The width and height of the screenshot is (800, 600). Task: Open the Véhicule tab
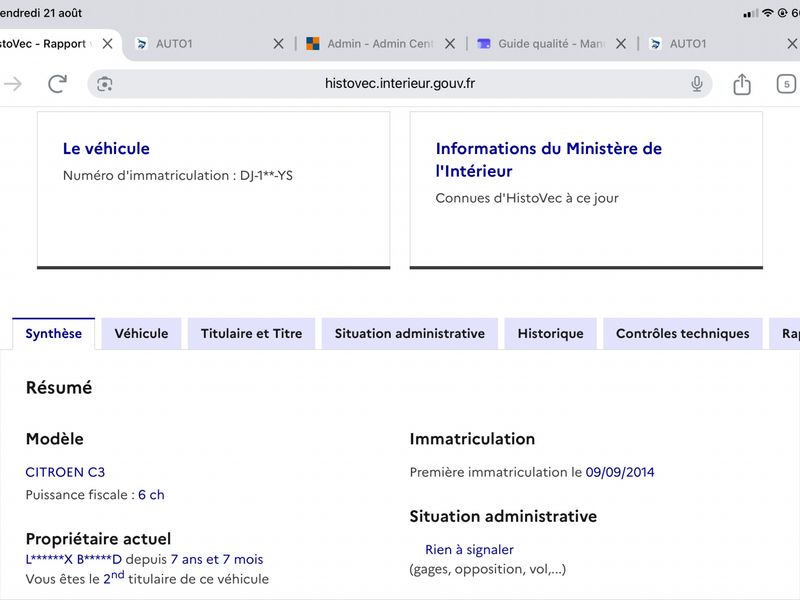[x=141, y=334]
